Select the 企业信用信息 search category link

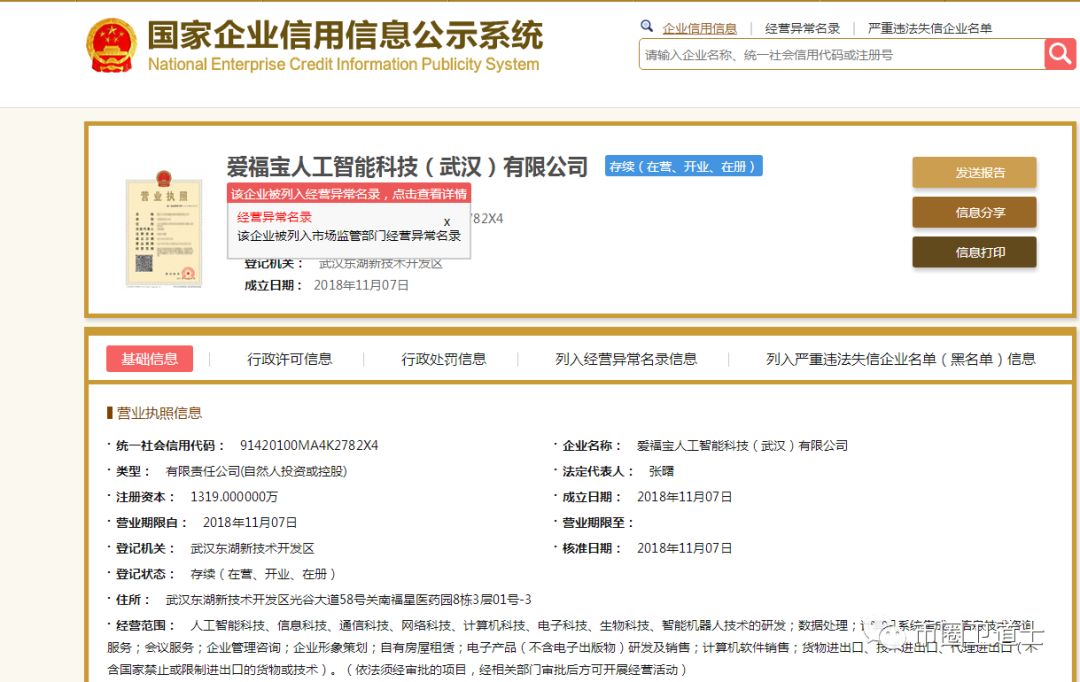699,28
